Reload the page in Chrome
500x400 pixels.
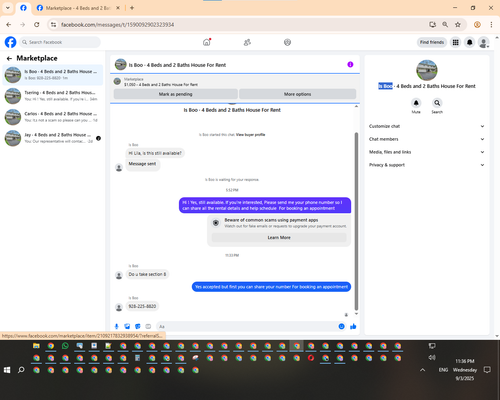[x=37, y=25]
